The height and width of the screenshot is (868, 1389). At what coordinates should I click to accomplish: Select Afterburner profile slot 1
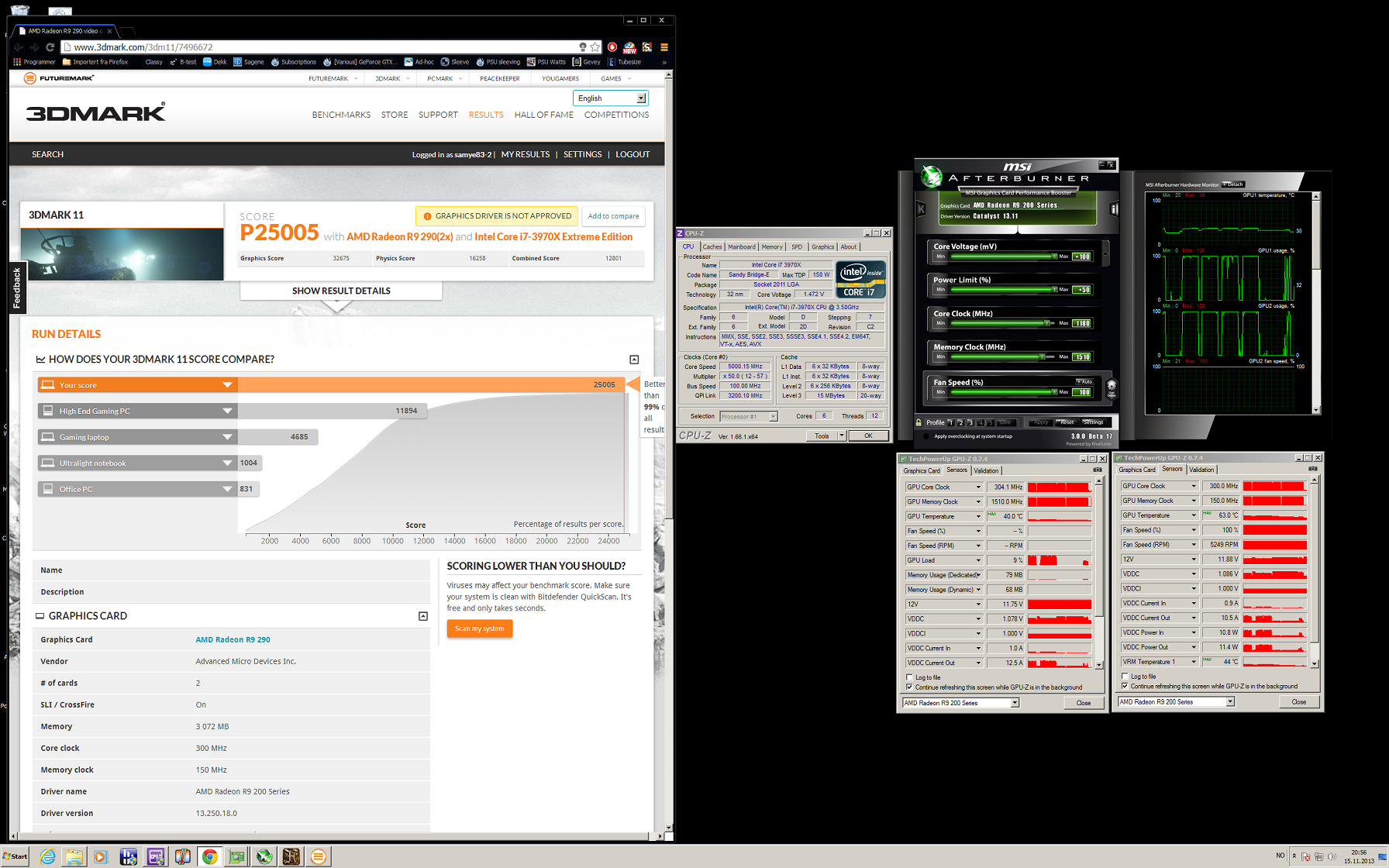951,422
